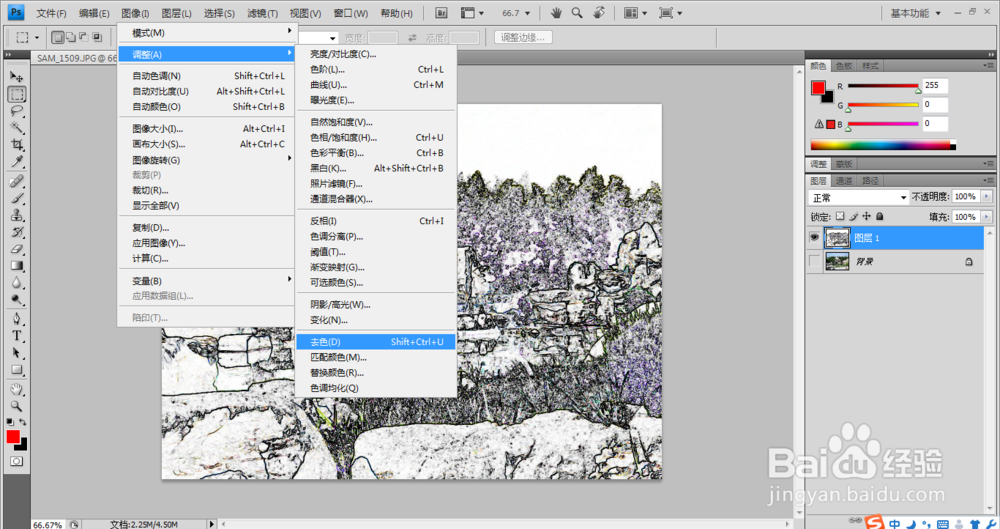Click the Hand icon in application bar
This screenshot has height=529, width=1000.
pyautogui.click(x=556, y=13)
